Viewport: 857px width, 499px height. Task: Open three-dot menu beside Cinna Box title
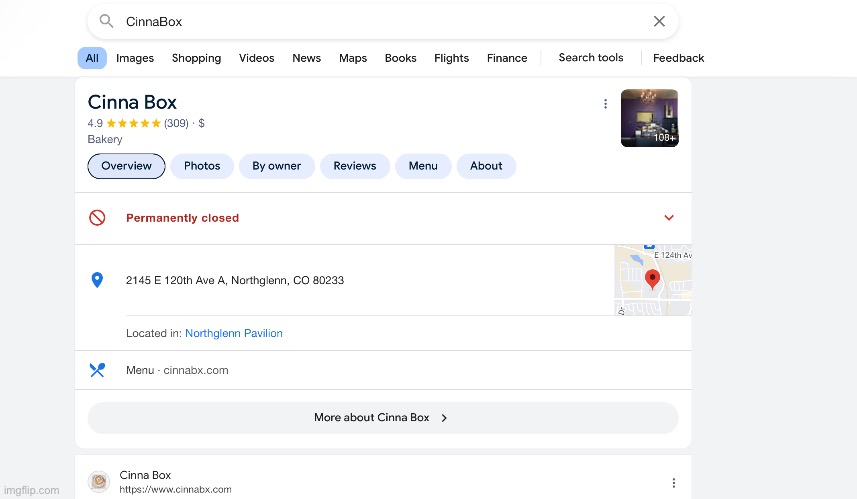point(605,104)
